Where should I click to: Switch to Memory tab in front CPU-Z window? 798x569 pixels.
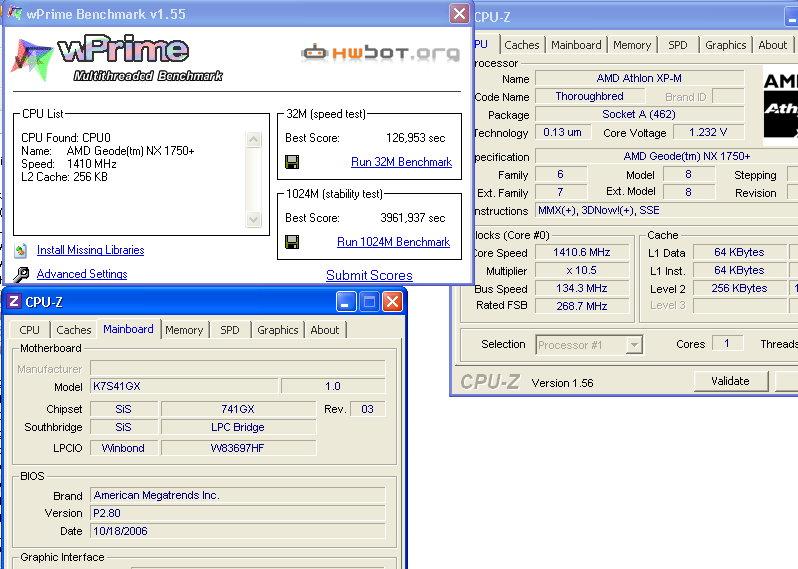[184, 330]
